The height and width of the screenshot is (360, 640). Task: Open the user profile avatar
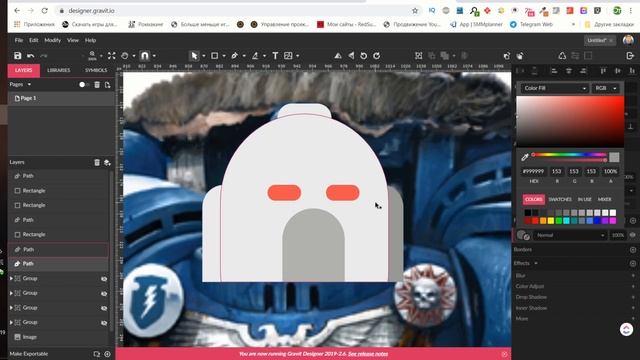[x=628, y=40]
